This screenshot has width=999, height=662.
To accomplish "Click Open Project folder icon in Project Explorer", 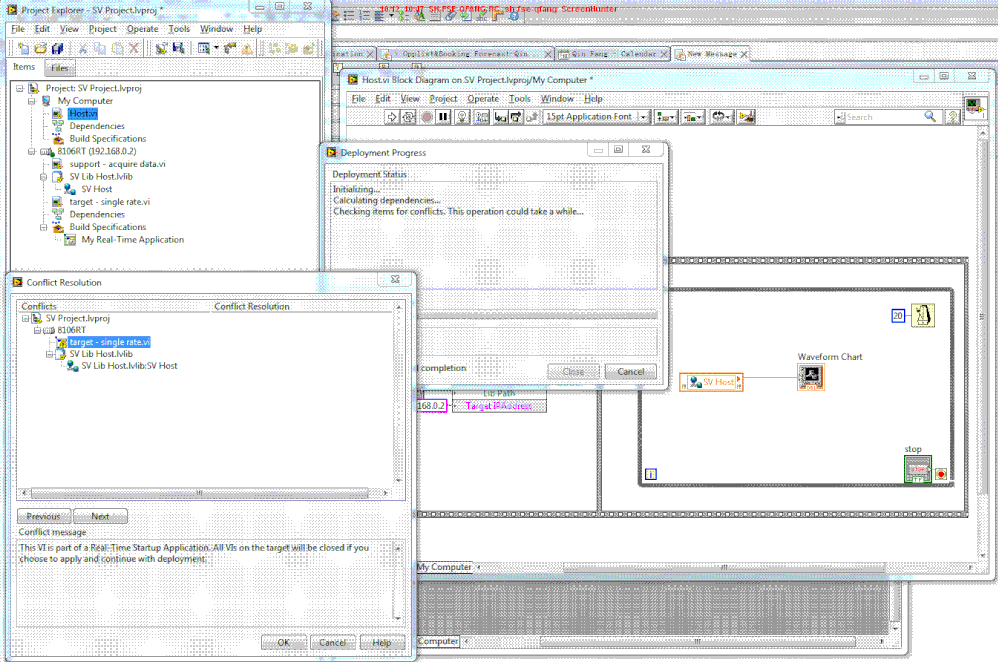I will 40,48.
